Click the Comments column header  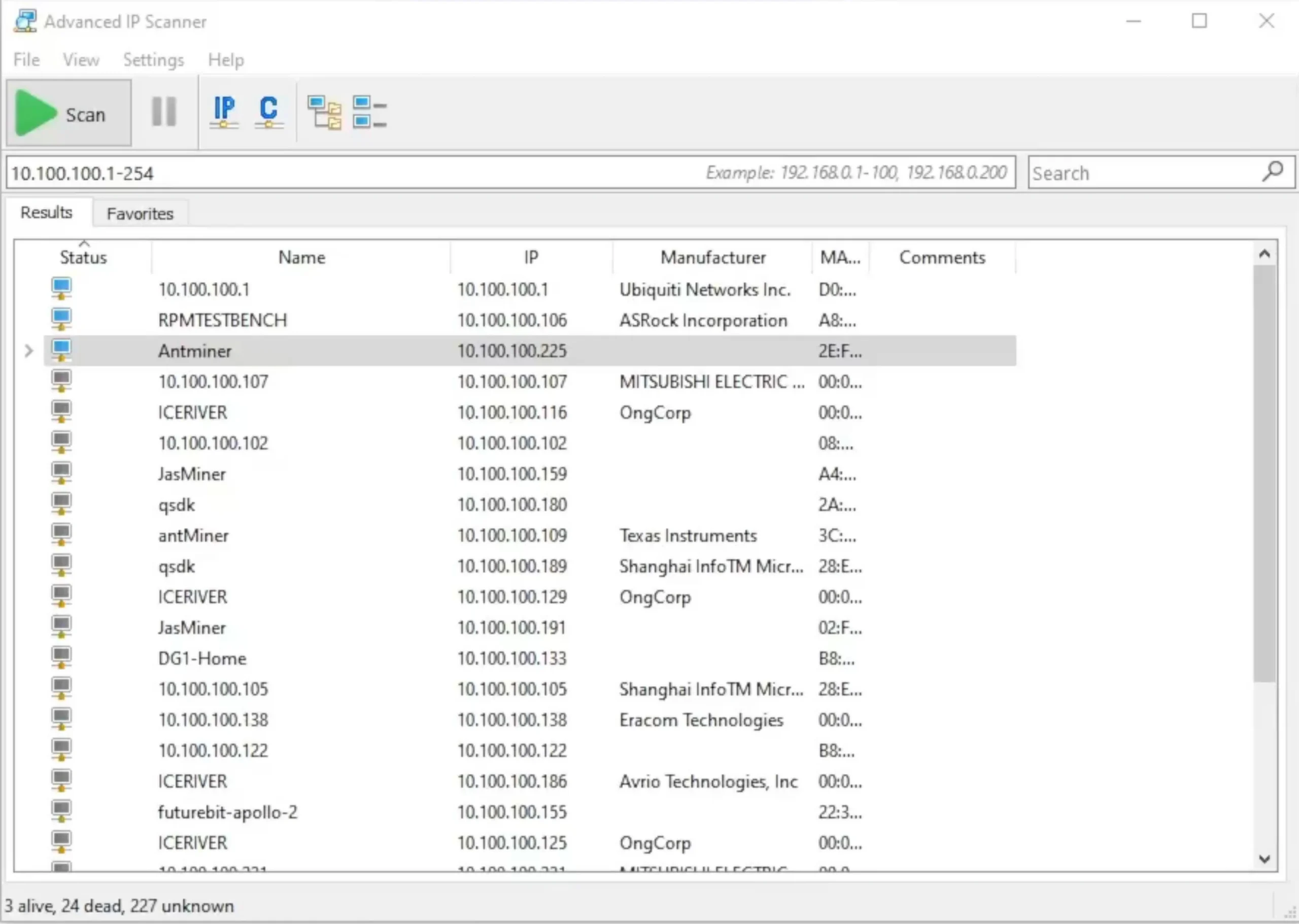[942, 257]
